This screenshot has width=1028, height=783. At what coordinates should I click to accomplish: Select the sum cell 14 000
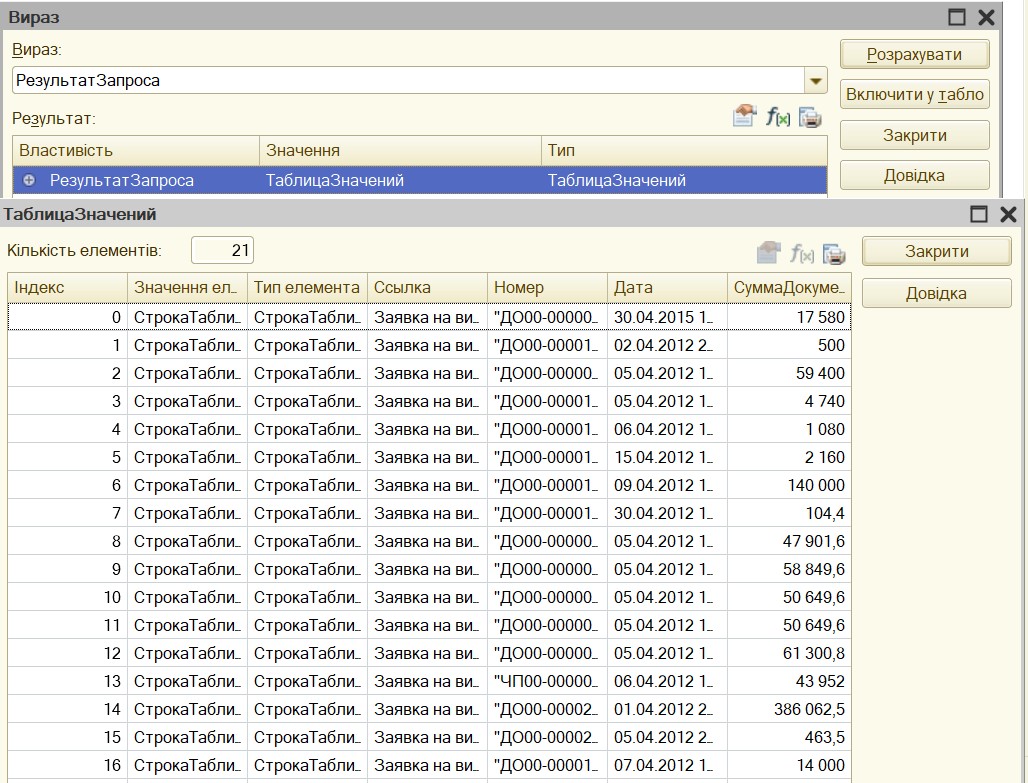pos(789,765)
